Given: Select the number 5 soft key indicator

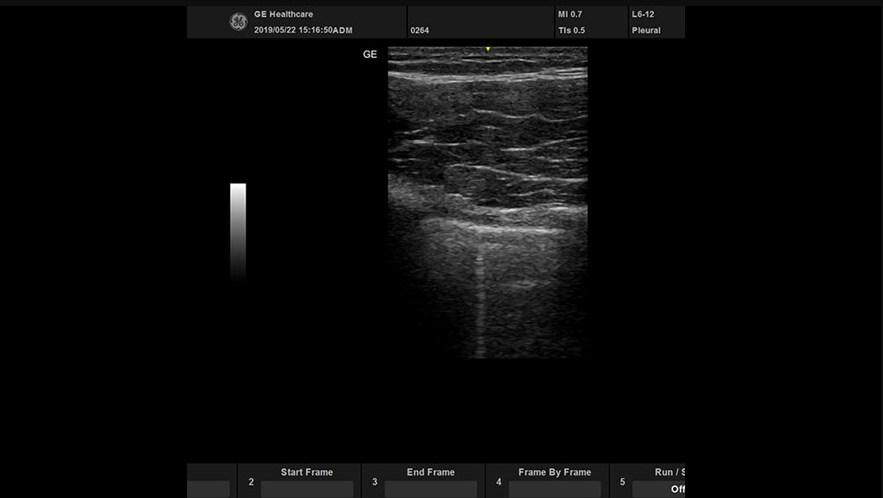Looking at the screenshot, I should click(622, 482).
